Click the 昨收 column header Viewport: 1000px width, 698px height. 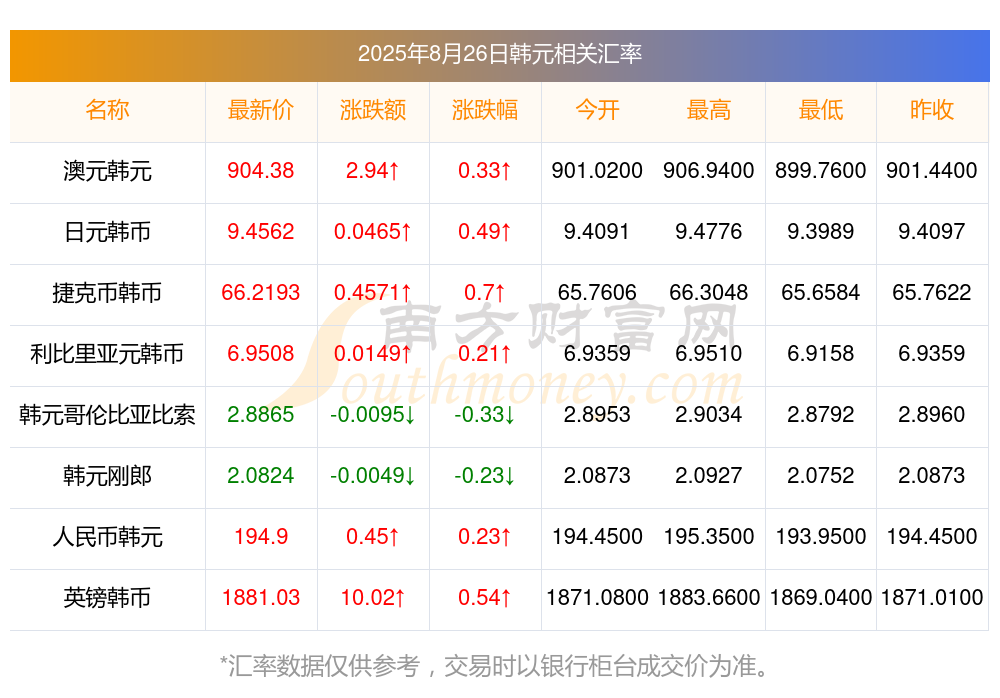coord(932,110)
